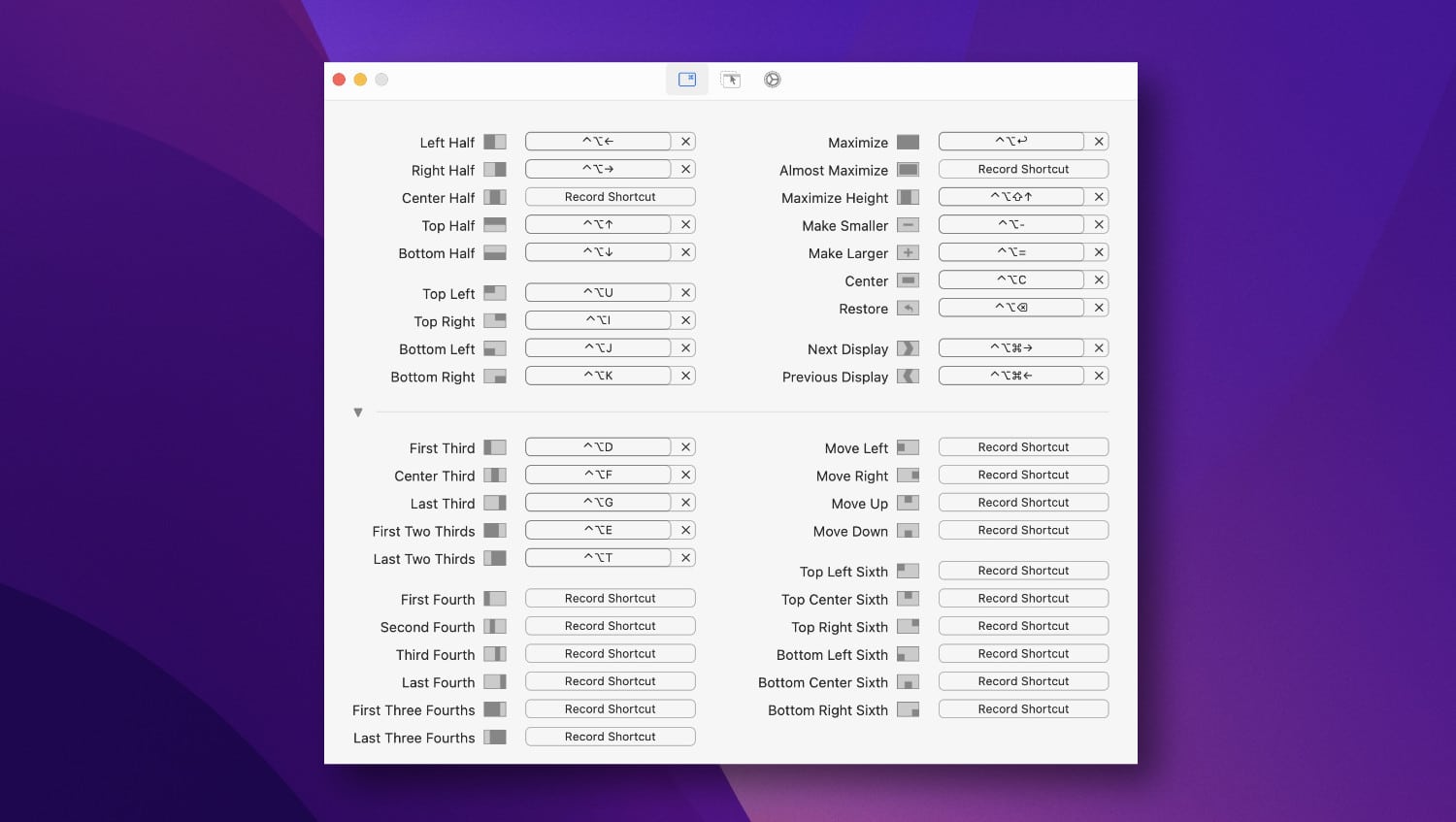Collapse the extra shortcuts disclosure triangle
1456x822 pixels.
coord(358,412)
